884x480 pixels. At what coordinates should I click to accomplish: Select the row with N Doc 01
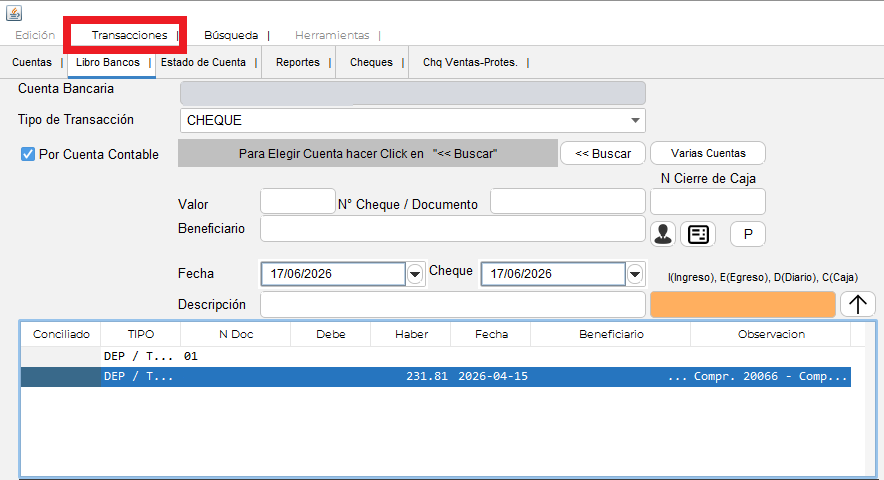pyautogui.click(x=436, y=356)
